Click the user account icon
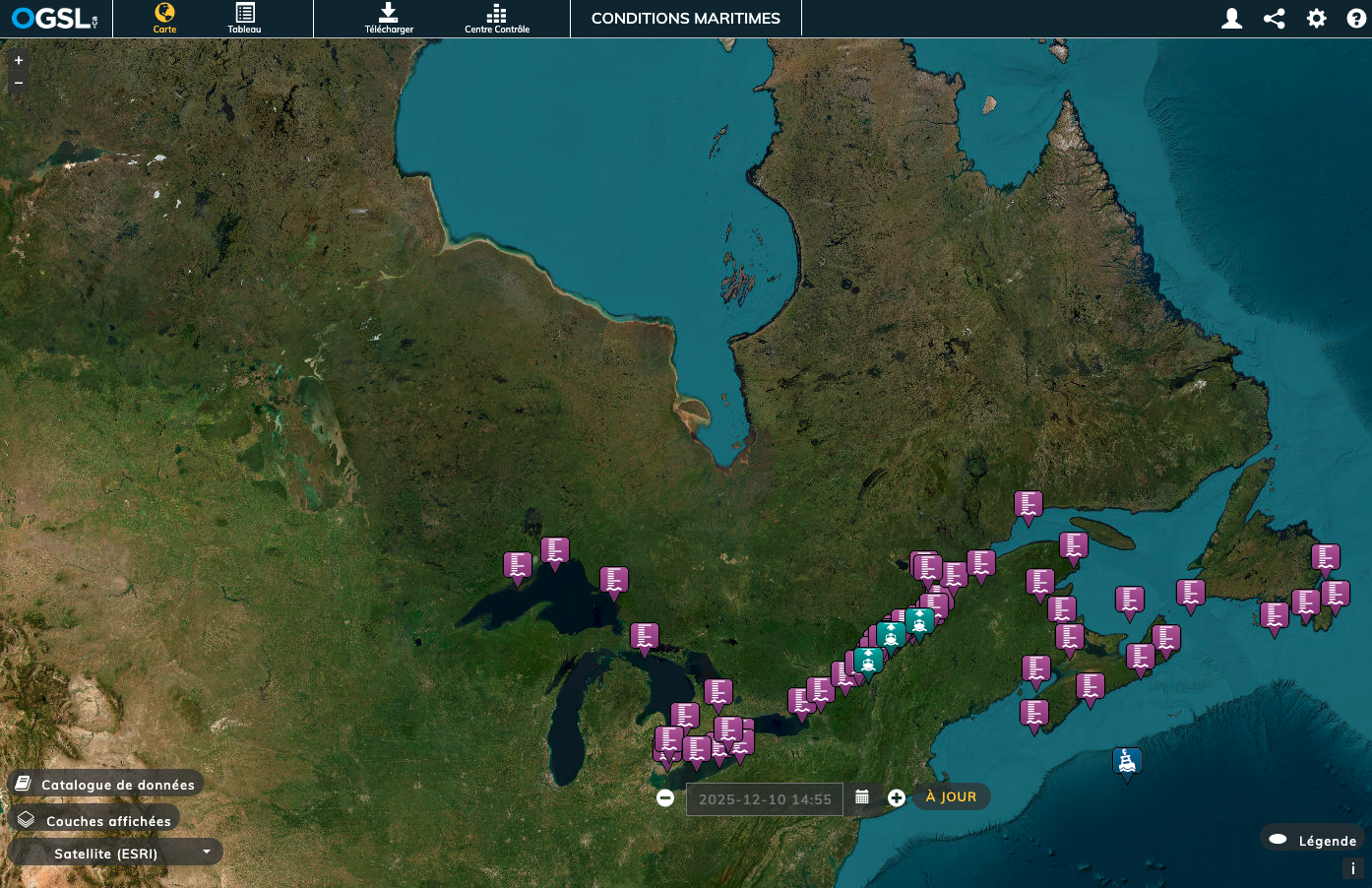The image size is (1372, 888). [1231, 19]
